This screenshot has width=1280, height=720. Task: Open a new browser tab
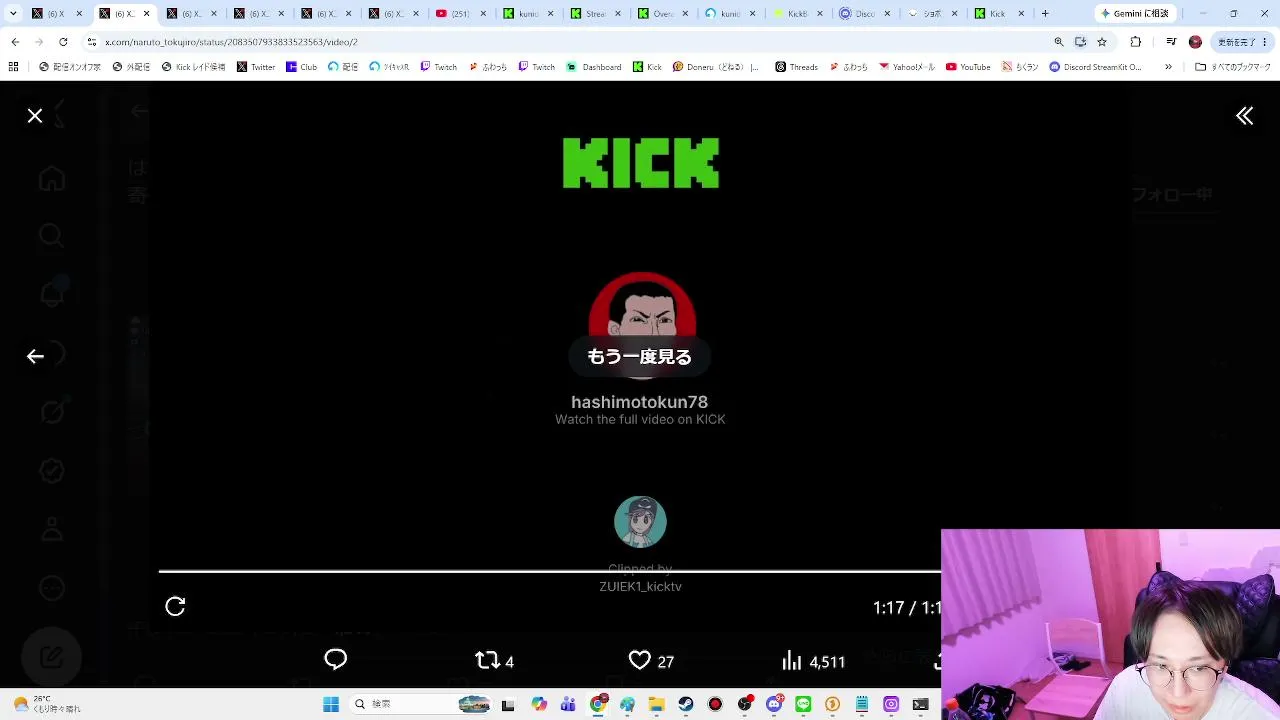[x=1045, y=14]
